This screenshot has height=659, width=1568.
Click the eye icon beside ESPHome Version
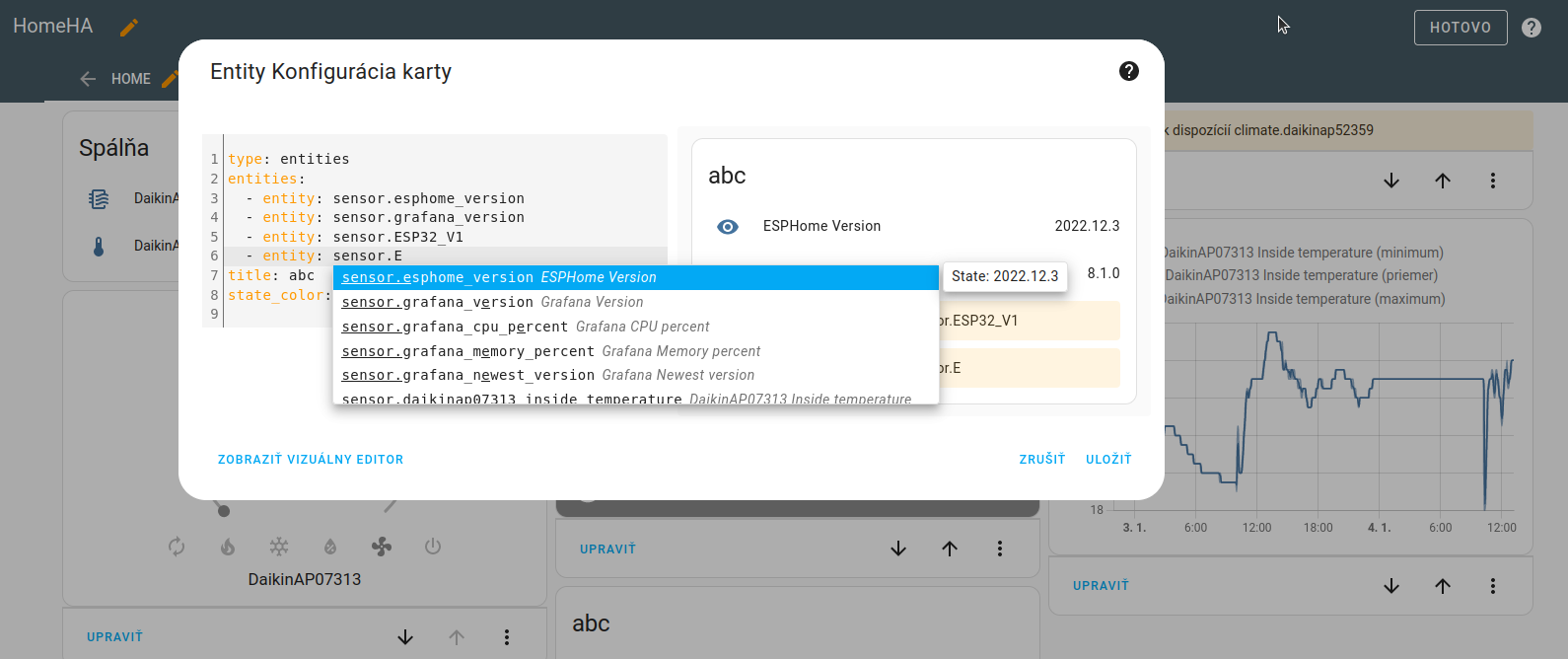(x=728, y=227)
